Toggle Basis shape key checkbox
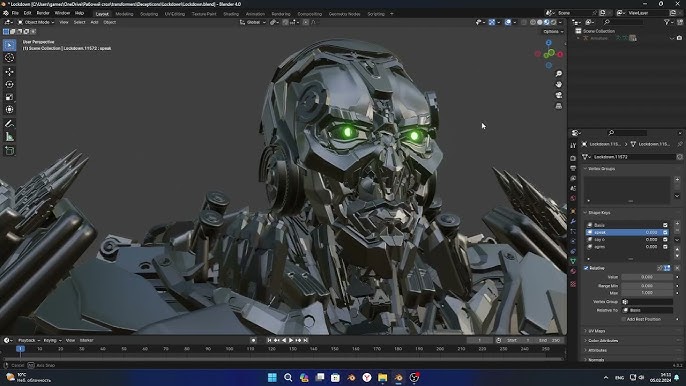 (665, 225)
